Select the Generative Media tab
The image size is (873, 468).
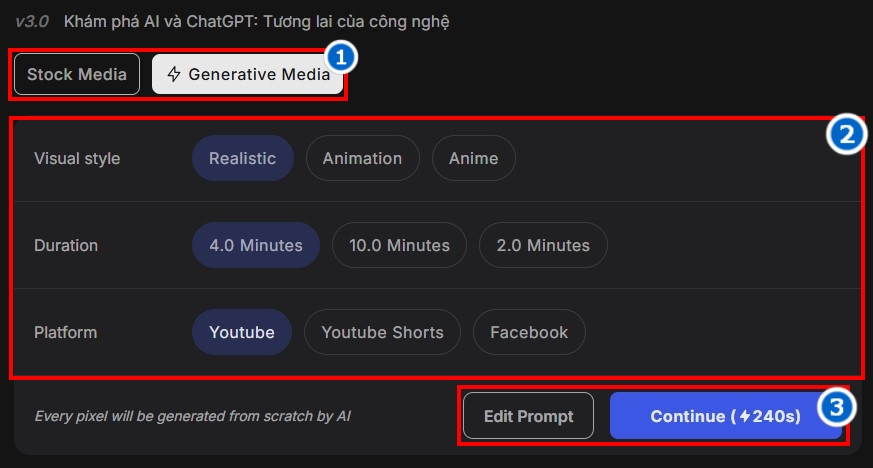click(247, 74)
